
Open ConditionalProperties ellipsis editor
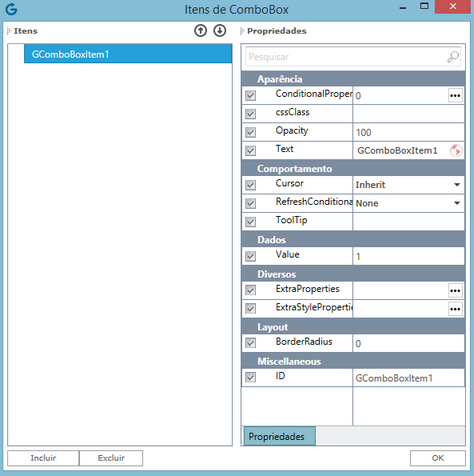point(455,96)
